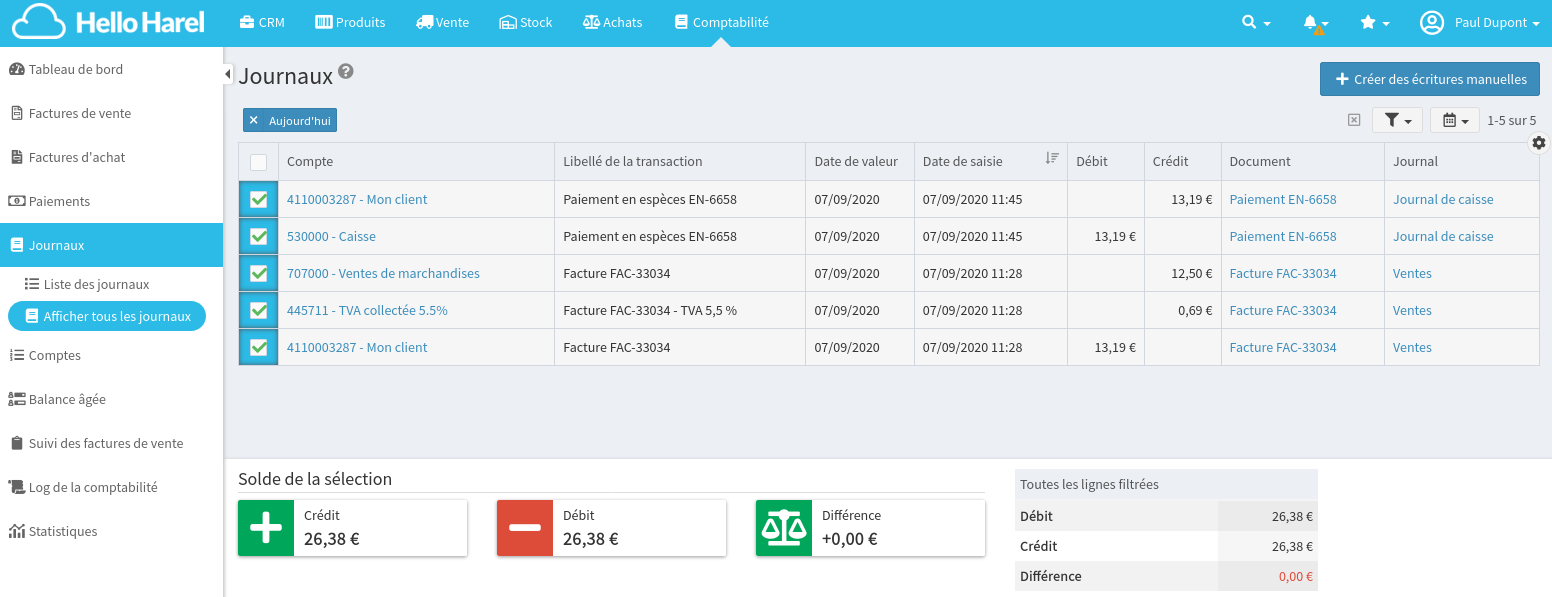Toggle the select-all checkbox in table header
Viewport: 1552px width, 597px height.
tap(258, 162)
